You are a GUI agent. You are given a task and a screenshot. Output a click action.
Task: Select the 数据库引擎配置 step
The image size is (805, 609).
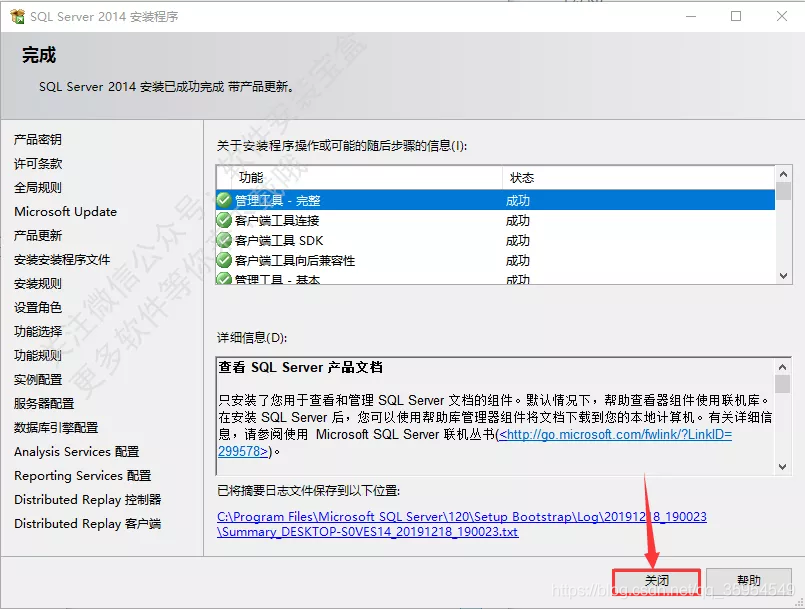click(56, 427)
